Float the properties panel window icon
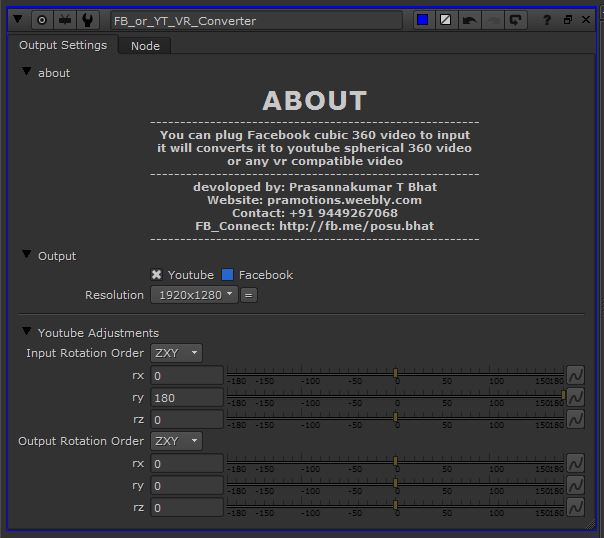 click(x=568, y=20)
